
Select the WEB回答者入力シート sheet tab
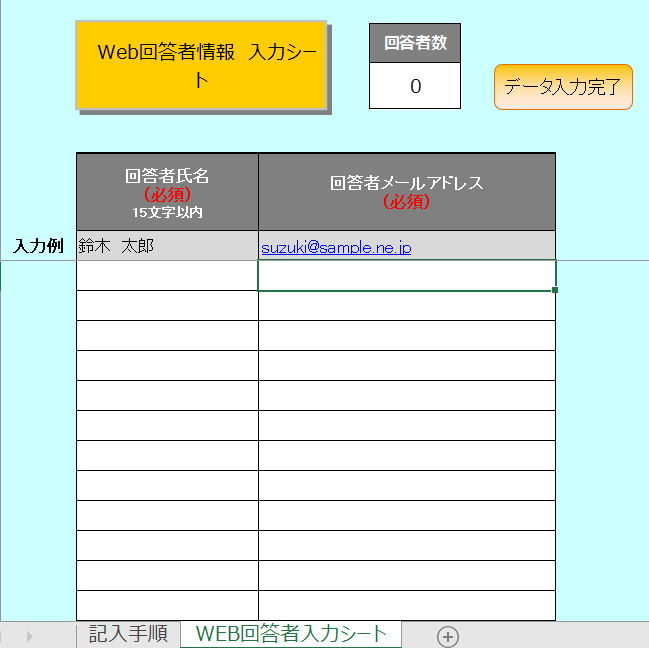coord(291,634)
